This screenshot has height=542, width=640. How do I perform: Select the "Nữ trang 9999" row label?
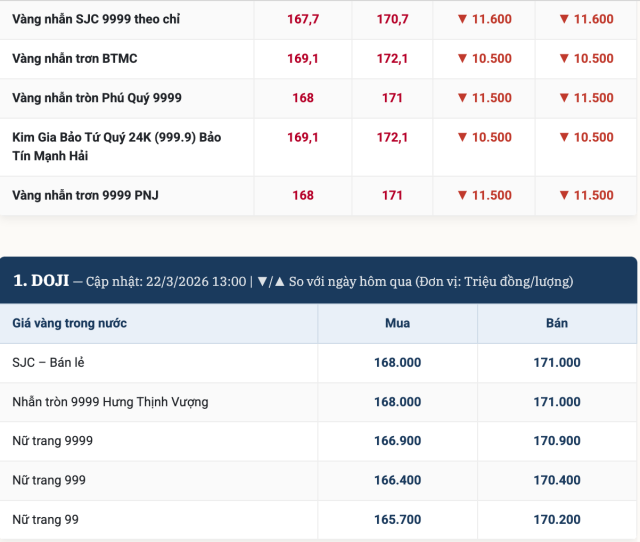click(52, 441)
